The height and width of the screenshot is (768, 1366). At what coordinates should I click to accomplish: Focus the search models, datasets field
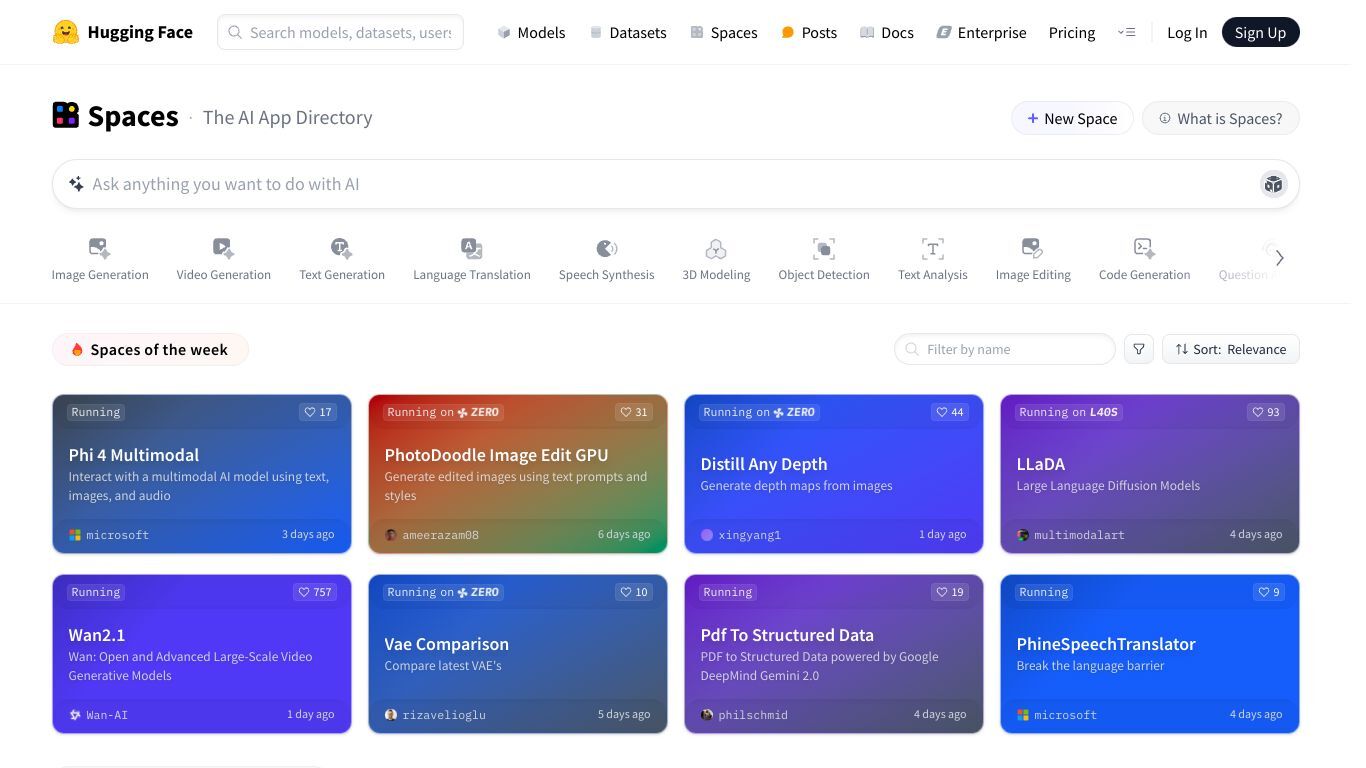tap(340, 32)
